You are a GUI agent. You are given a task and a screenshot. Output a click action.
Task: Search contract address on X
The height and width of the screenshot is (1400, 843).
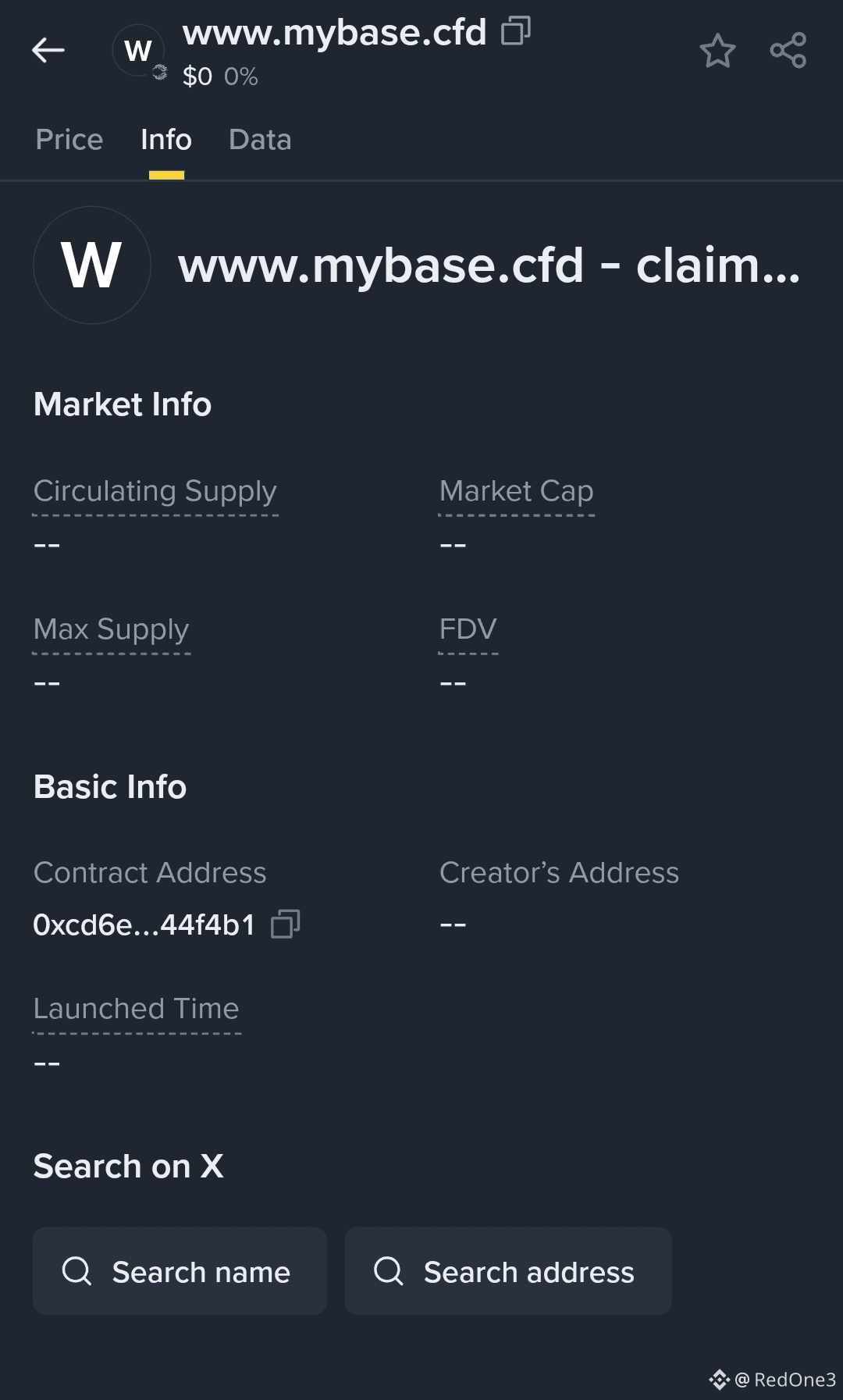(508, 1270)
